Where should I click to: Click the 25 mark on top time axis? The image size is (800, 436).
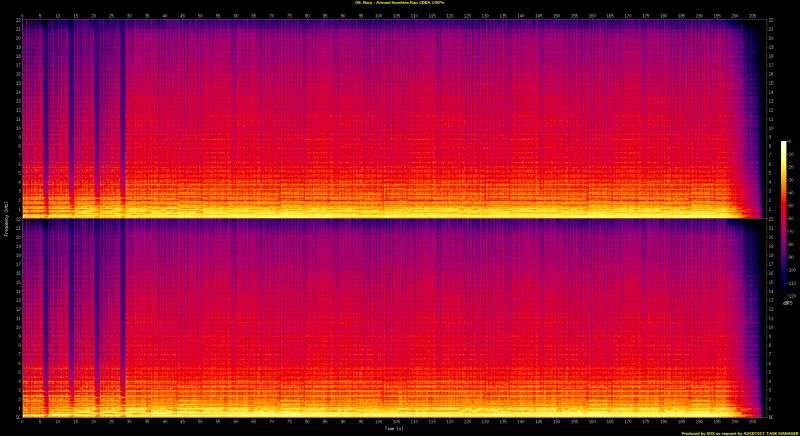tap(111, 16)
